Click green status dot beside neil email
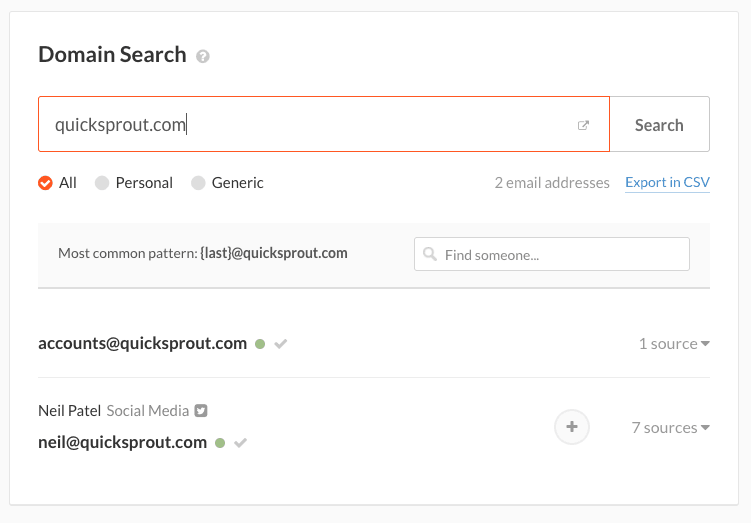Screen dimensions: 751x523 tap(220, 442)
